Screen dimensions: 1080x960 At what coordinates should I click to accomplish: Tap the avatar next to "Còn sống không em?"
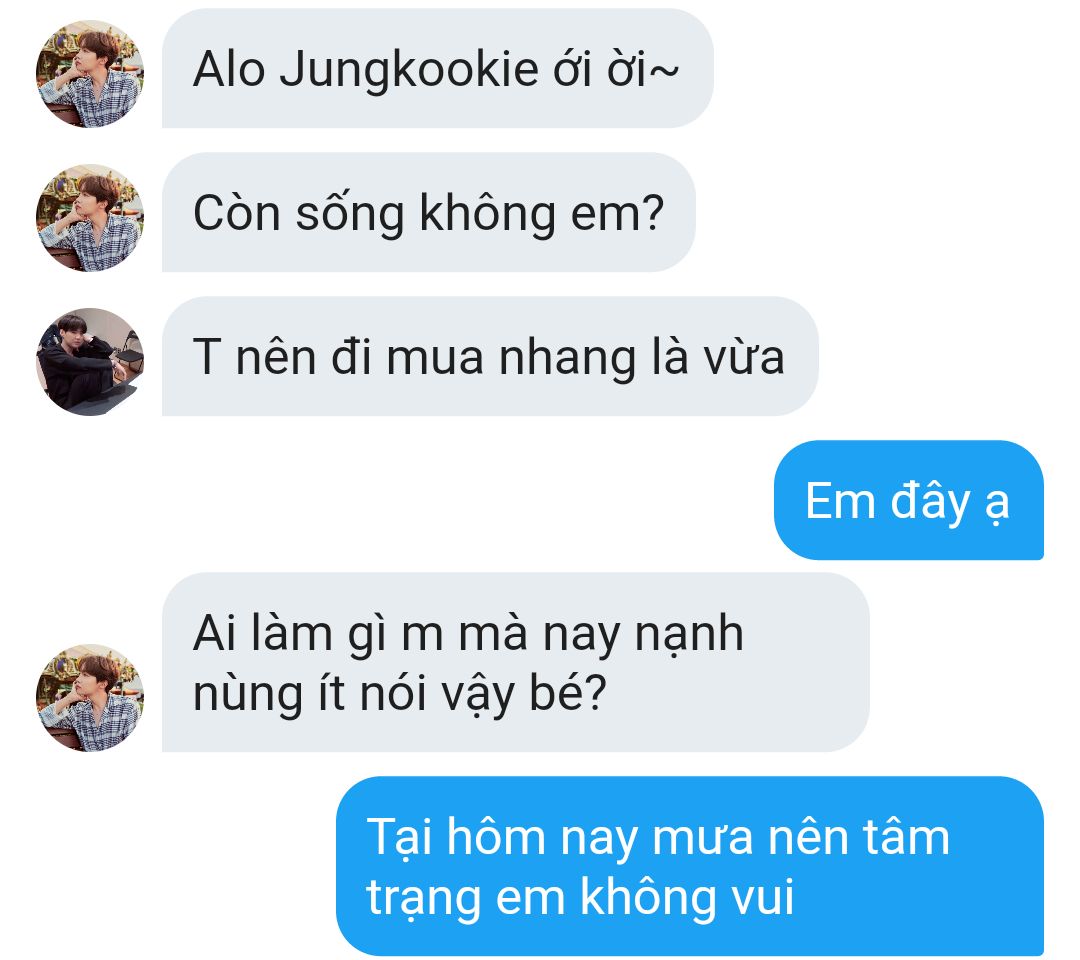coord(90,218)
